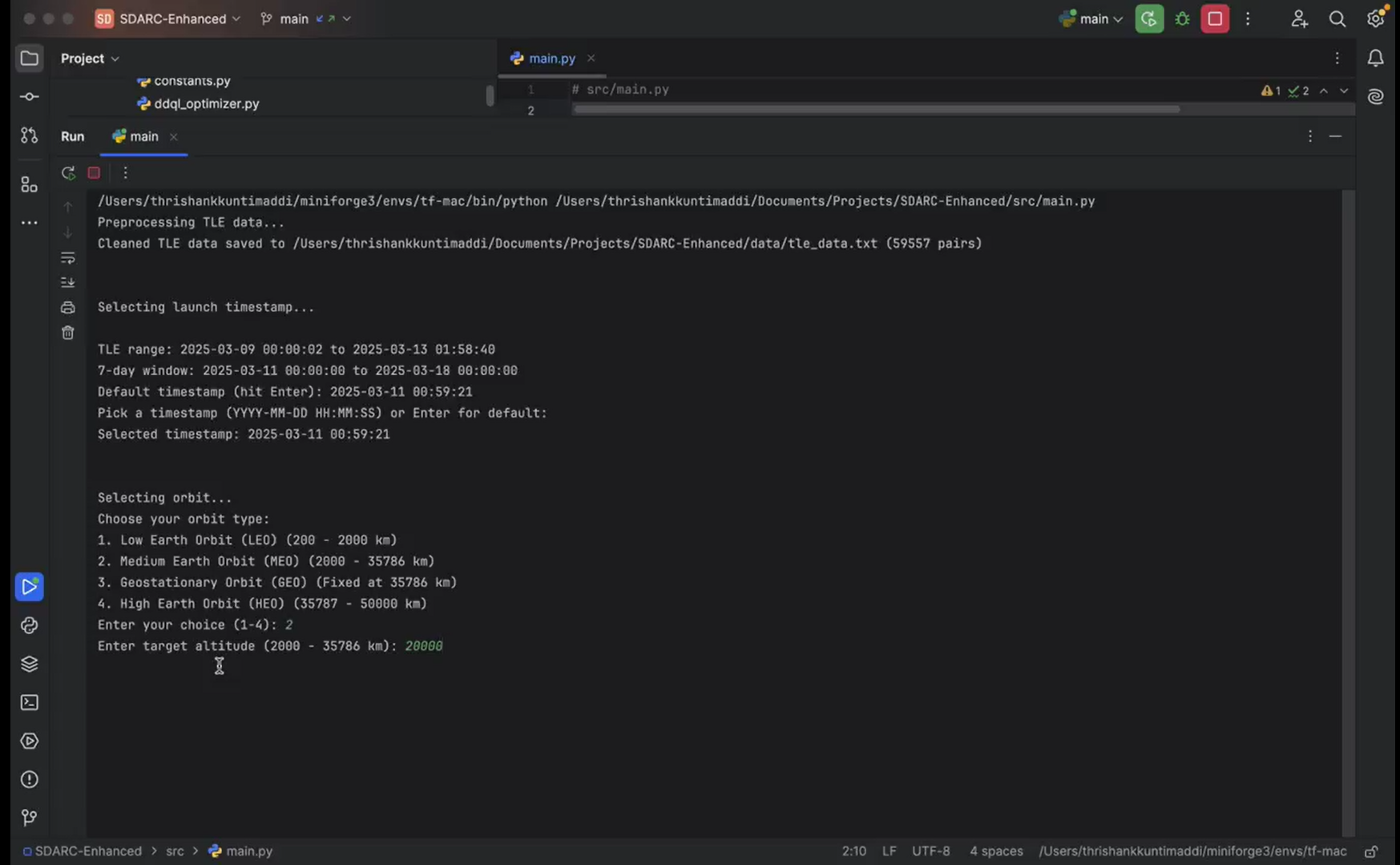Stop main using top red square
This screenshot has height=865, width=1400.
point(1215,18)
